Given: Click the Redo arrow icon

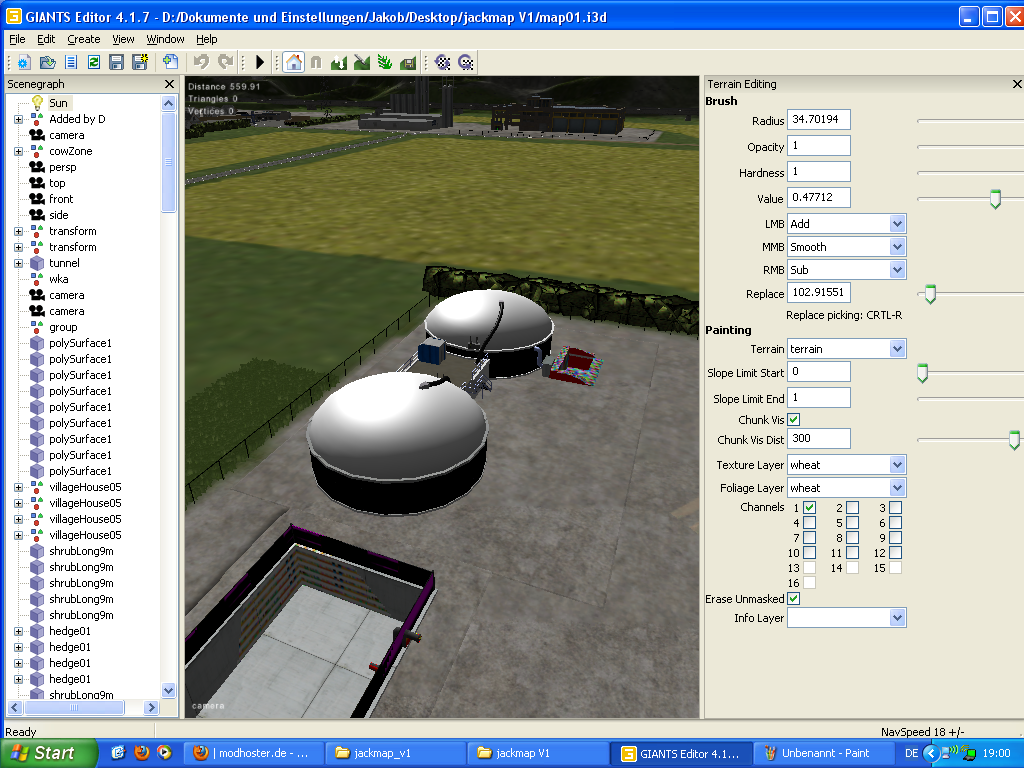Looking at the screenshot, I should pos(225,63).
